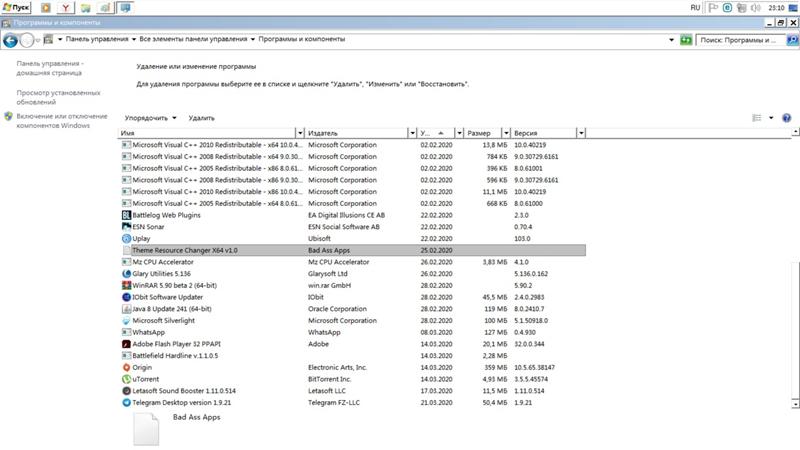Click Bad Ass Apps details pane thumbnail

click(x=146, y=429)
